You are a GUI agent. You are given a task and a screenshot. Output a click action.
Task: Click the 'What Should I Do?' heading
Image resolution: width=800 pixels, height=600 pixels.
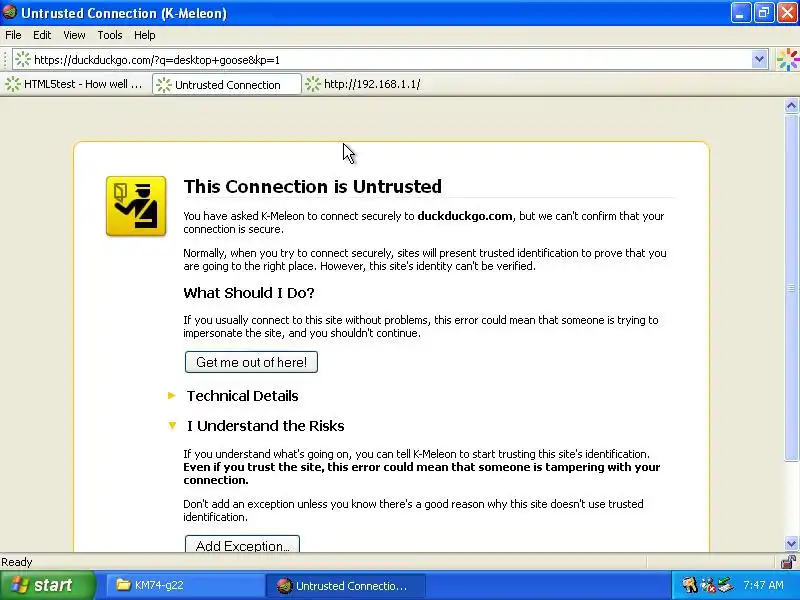click(x=249, y=293)
